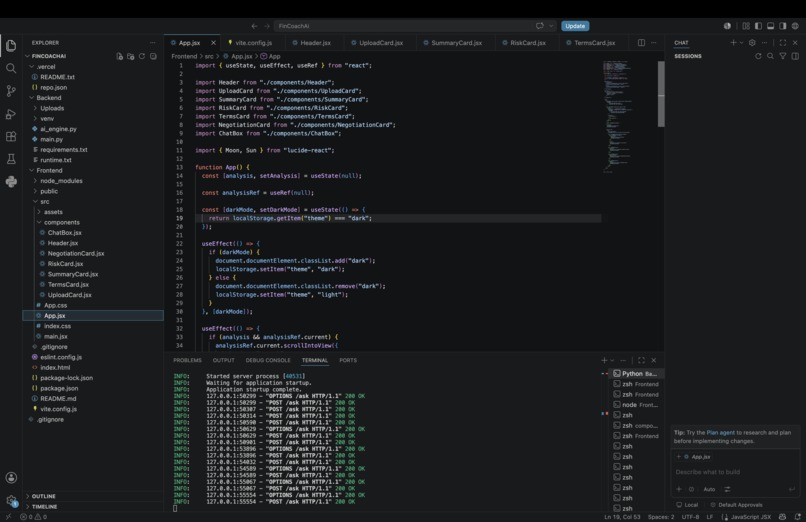Toggle the bottom panel layout button

point(771,26)
